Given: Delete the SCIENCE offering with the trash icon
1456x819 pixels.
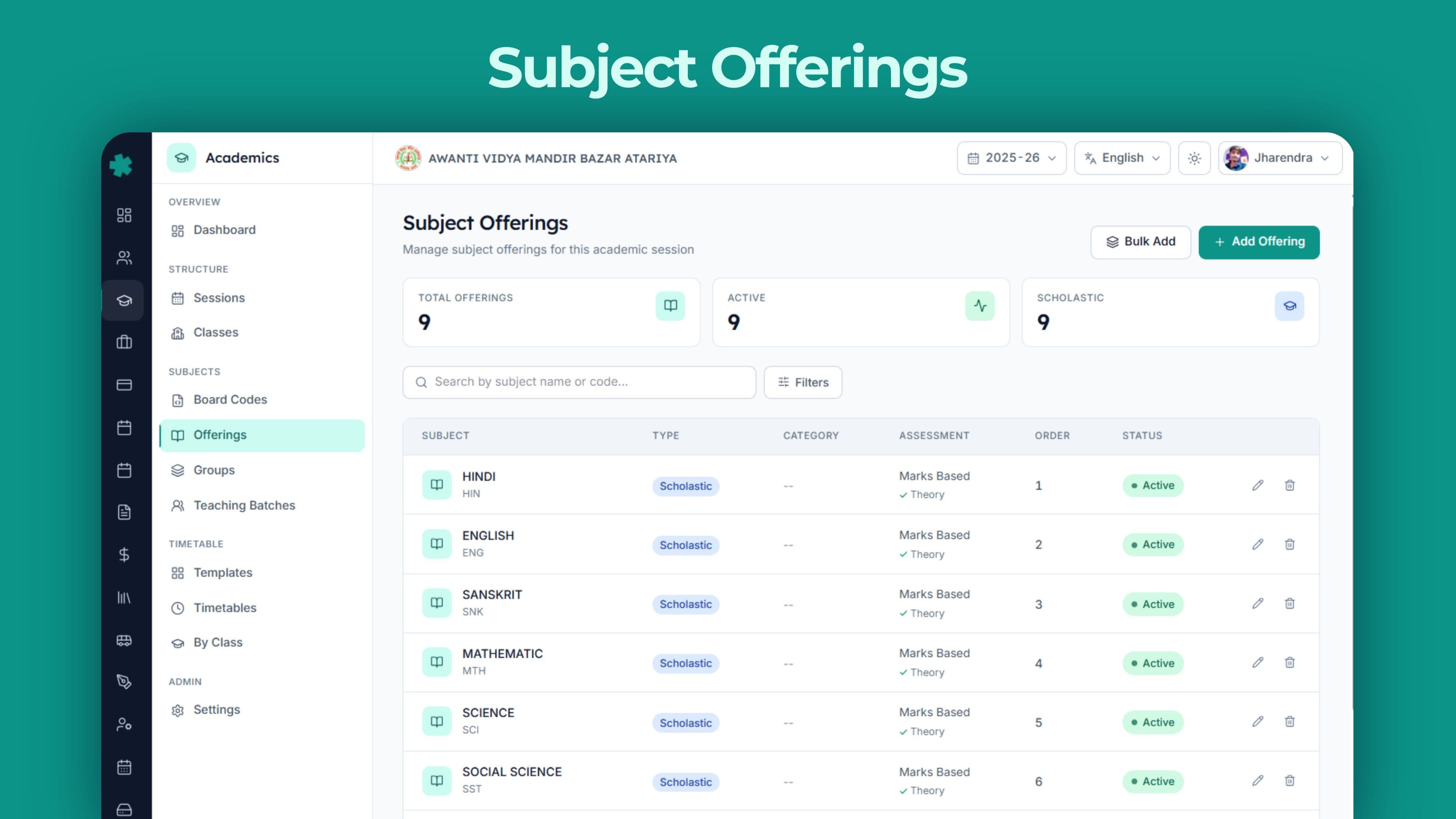Looking at the screenshot, I should pos(1289,722).
